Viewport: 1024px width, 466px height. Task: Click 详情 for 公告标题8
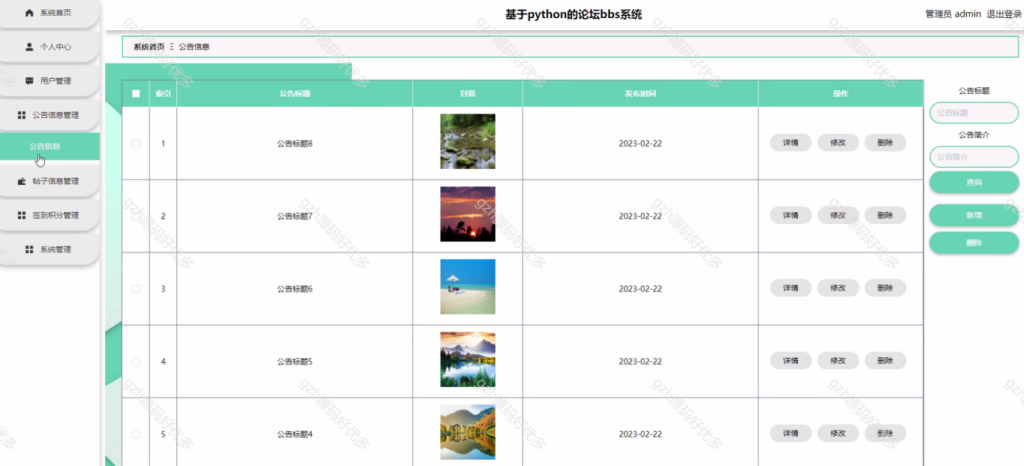point(791,142)
